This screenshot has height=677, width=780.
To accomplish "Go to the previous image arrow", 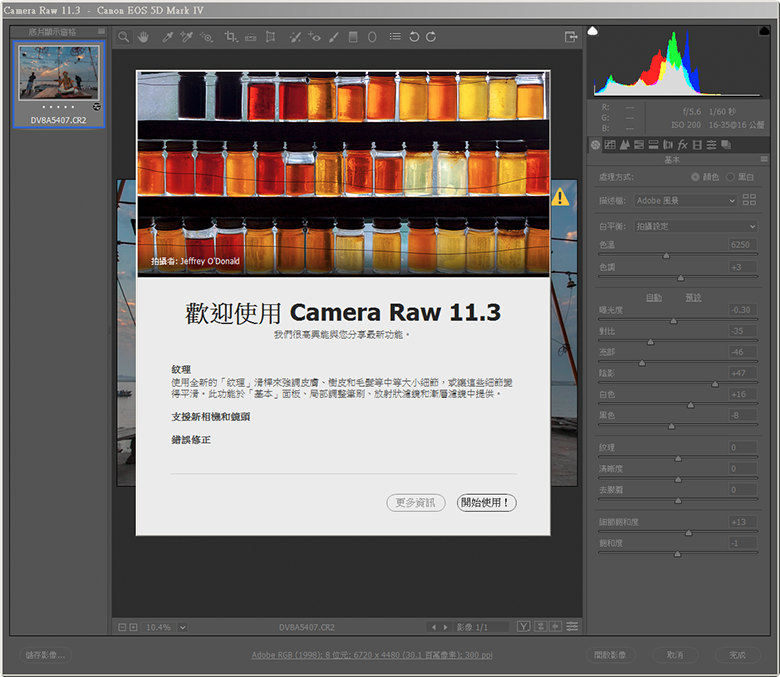I will [434, 627].
